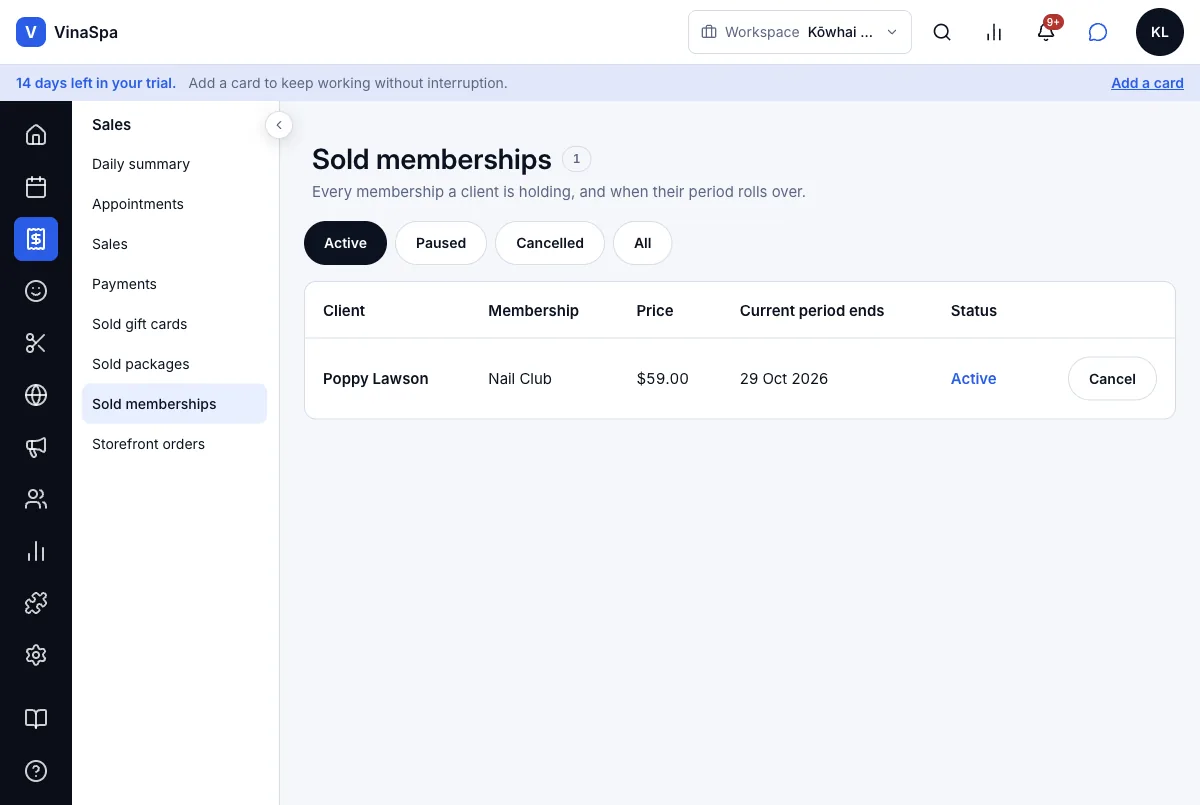Open the Online globe icon in sidebar
The height and width of the screenshot is (805, 1200).
pos(36,395)
